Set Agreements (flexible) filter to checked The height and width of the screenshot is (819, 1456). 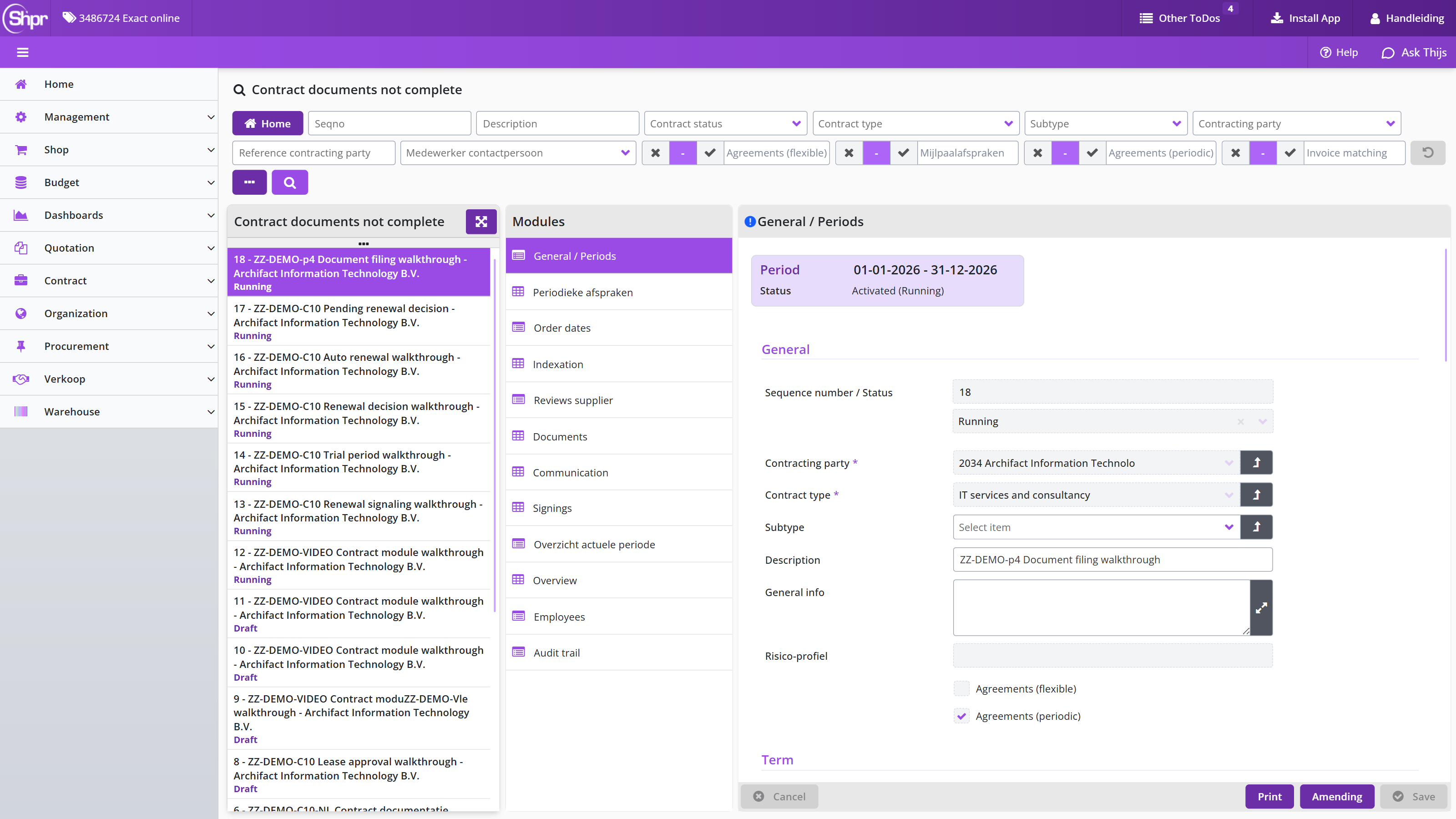coord(710,152)
